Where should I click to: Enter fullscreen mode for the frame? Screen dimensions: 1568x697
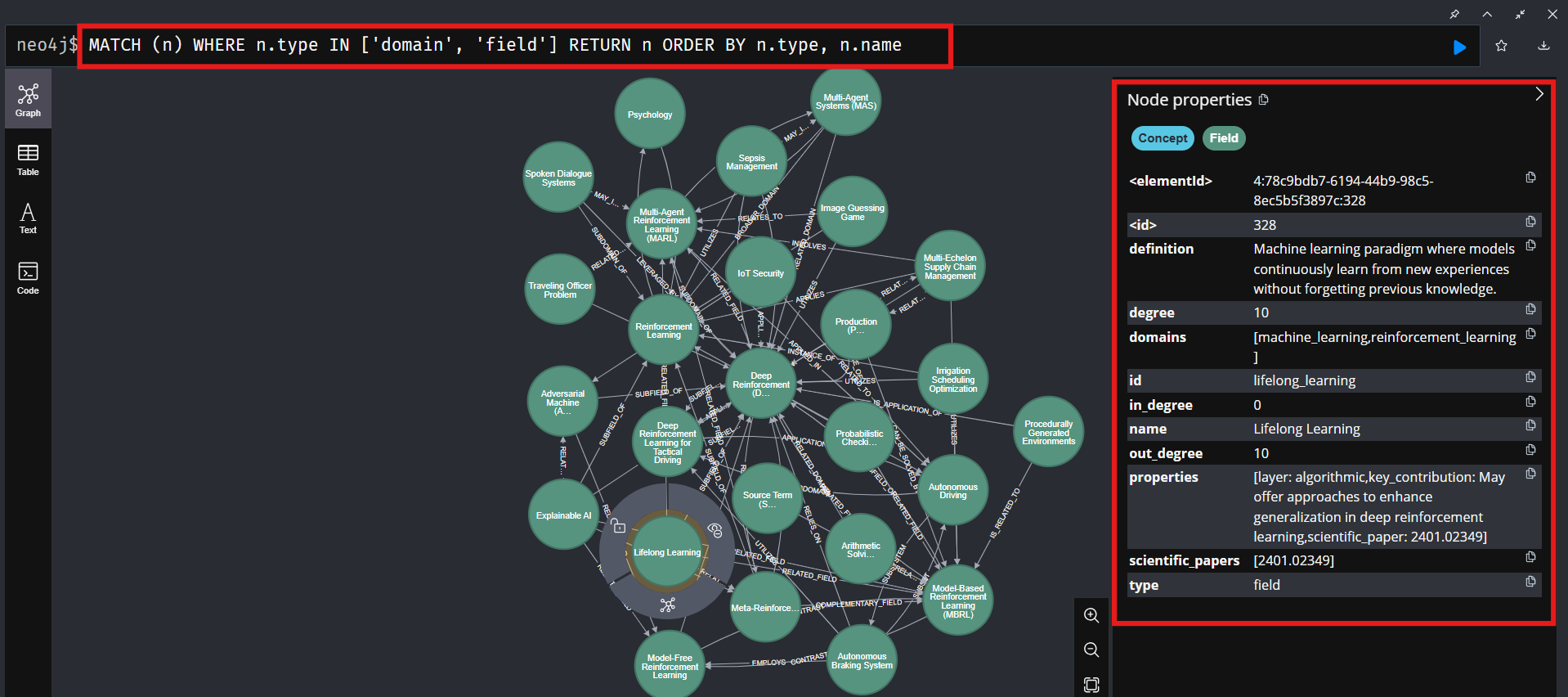tap(1520, 14)
